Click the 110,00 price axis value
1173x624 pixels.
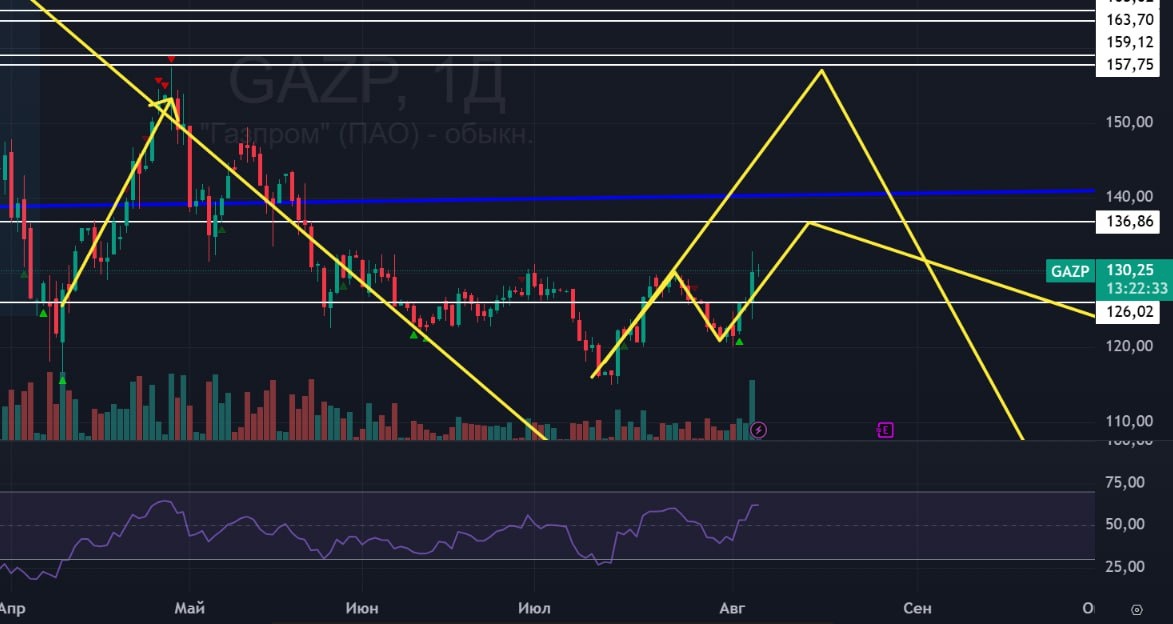(x=1129, y=421)
